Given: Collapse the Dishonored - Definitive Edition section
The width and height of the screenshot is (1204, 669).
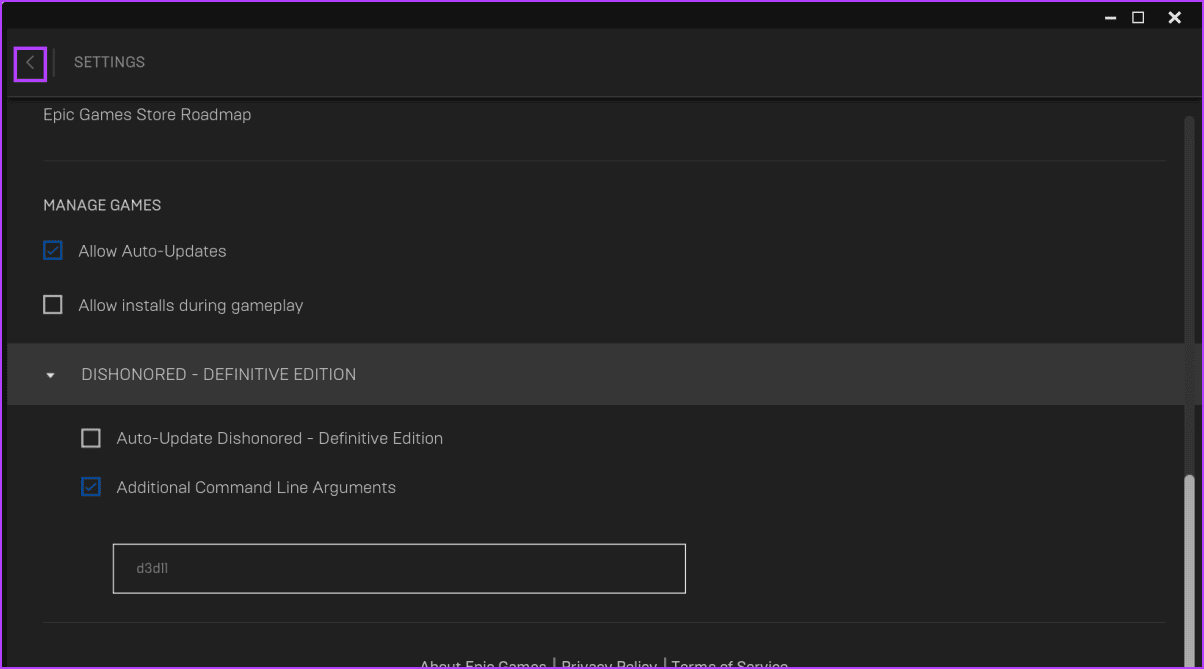Looking at the screenshot, I should coord(51,375).
